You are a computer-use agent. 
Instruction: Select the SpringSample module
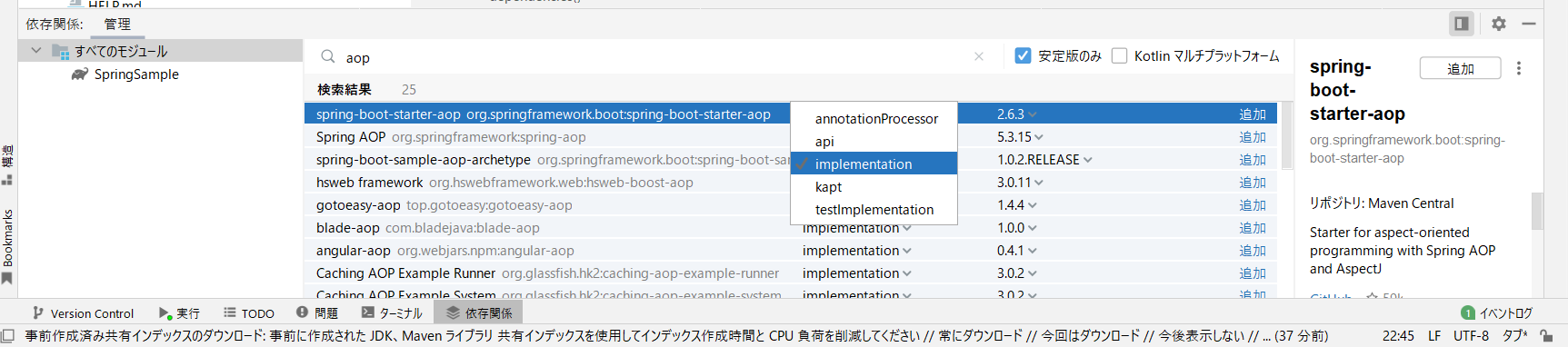click(136, 74)
